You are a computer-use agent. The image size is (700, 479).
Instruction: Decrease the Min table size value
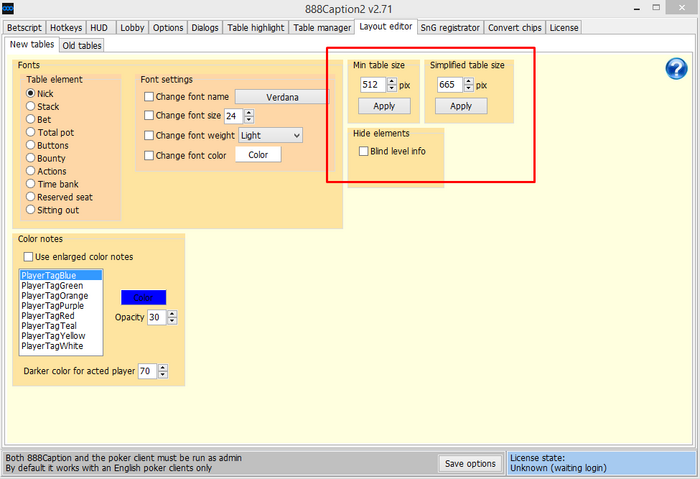[x=392, y=88]
